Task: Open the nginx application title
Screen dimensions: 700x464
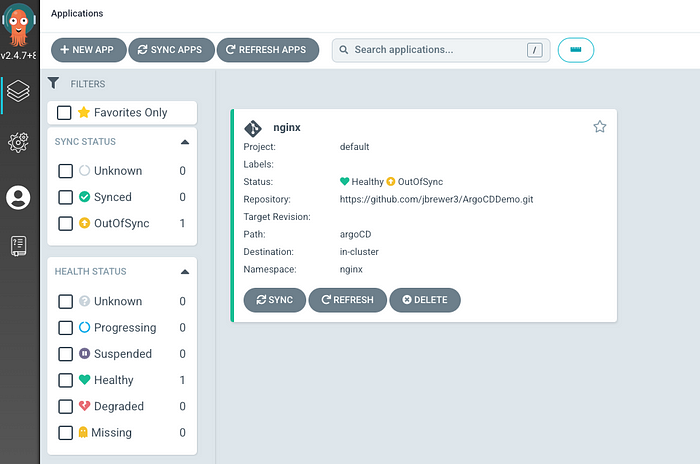Action: pos(287,128)
